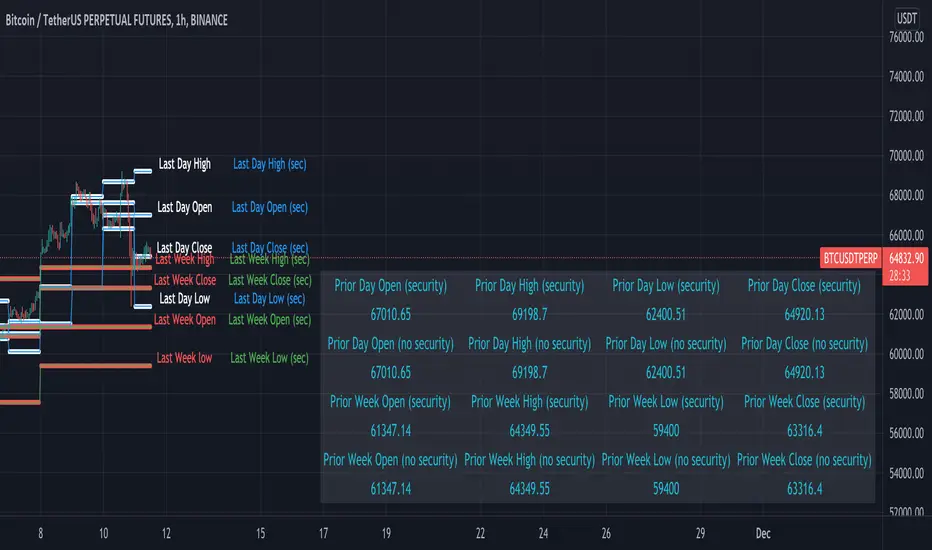The image size is (932, 550).
Task: Select the 'Last Day High' white label
Action: point(185,163)
